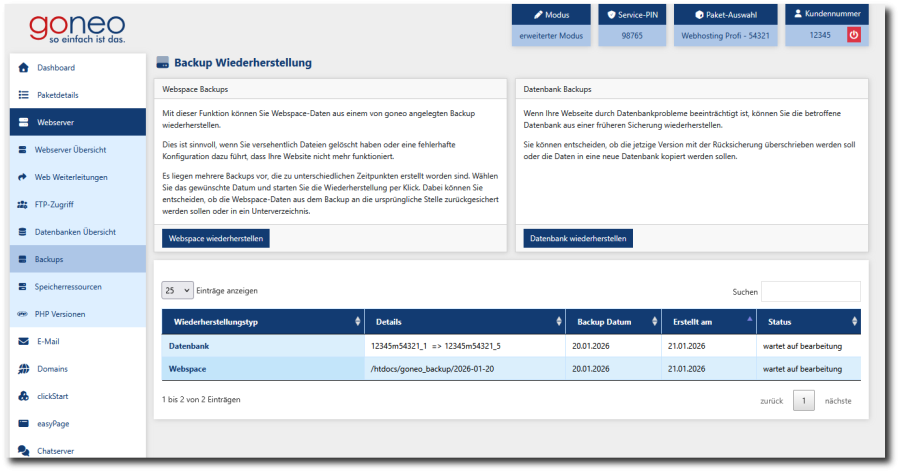Click the Backups sidebar icon

22,260
